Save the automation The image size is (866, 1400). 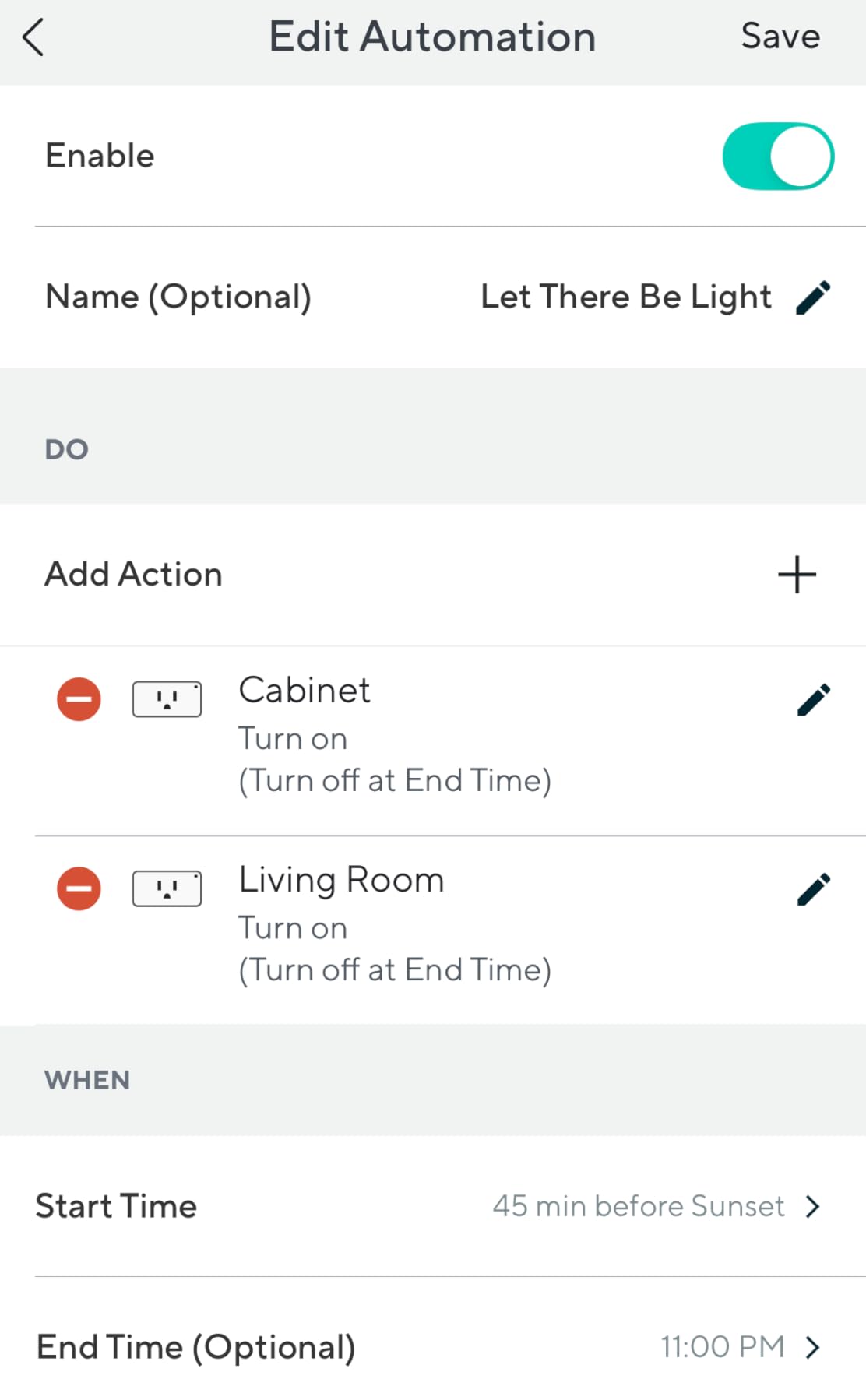click(780, 37)
